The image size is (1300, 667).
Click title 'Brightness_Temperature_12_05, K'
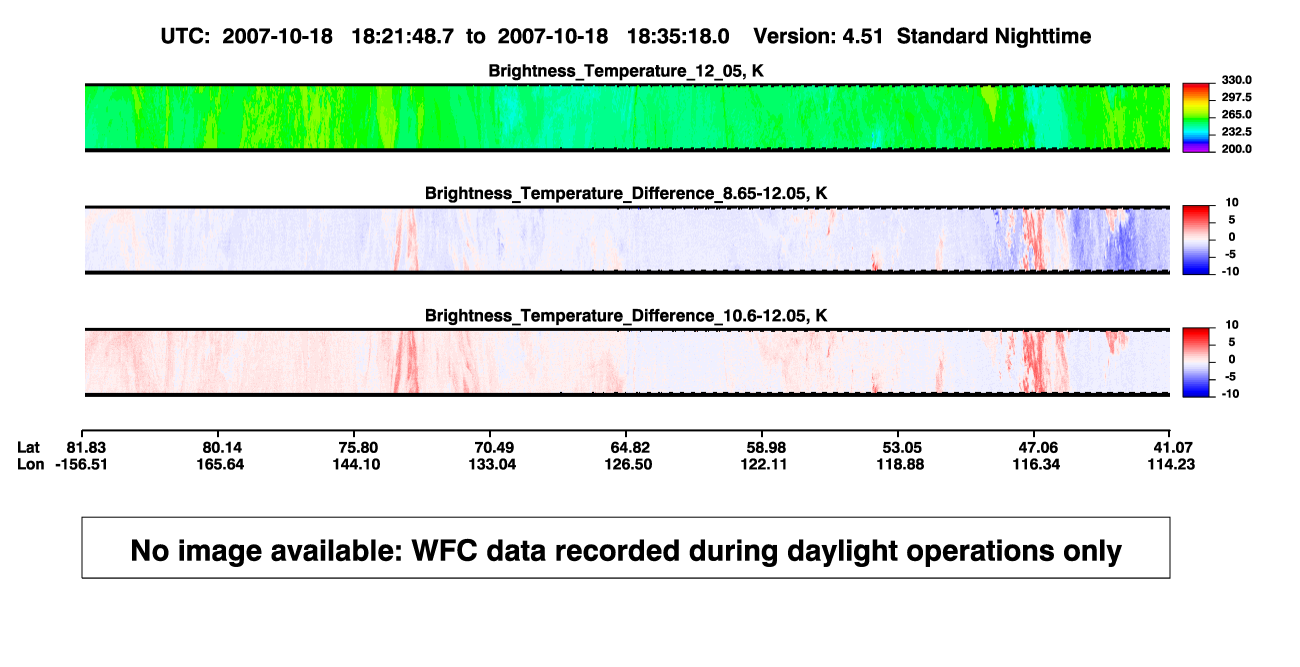coord(627,71)
